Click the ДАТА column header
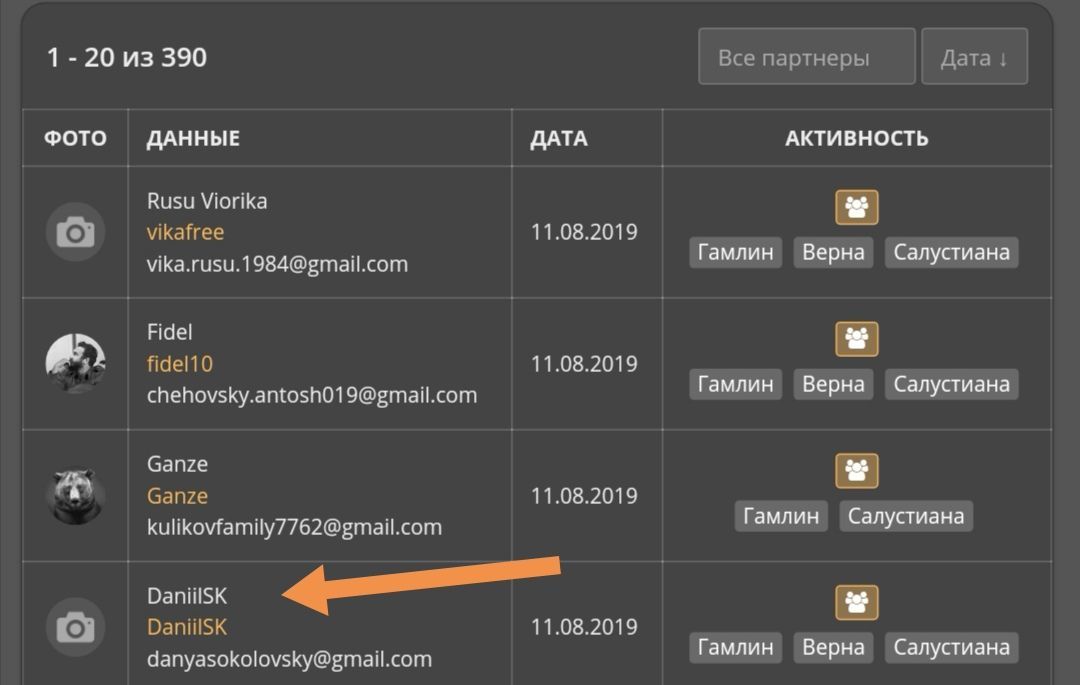This screenshot has width=1080, height=685. pyautogui.click(x=559, y=138)
